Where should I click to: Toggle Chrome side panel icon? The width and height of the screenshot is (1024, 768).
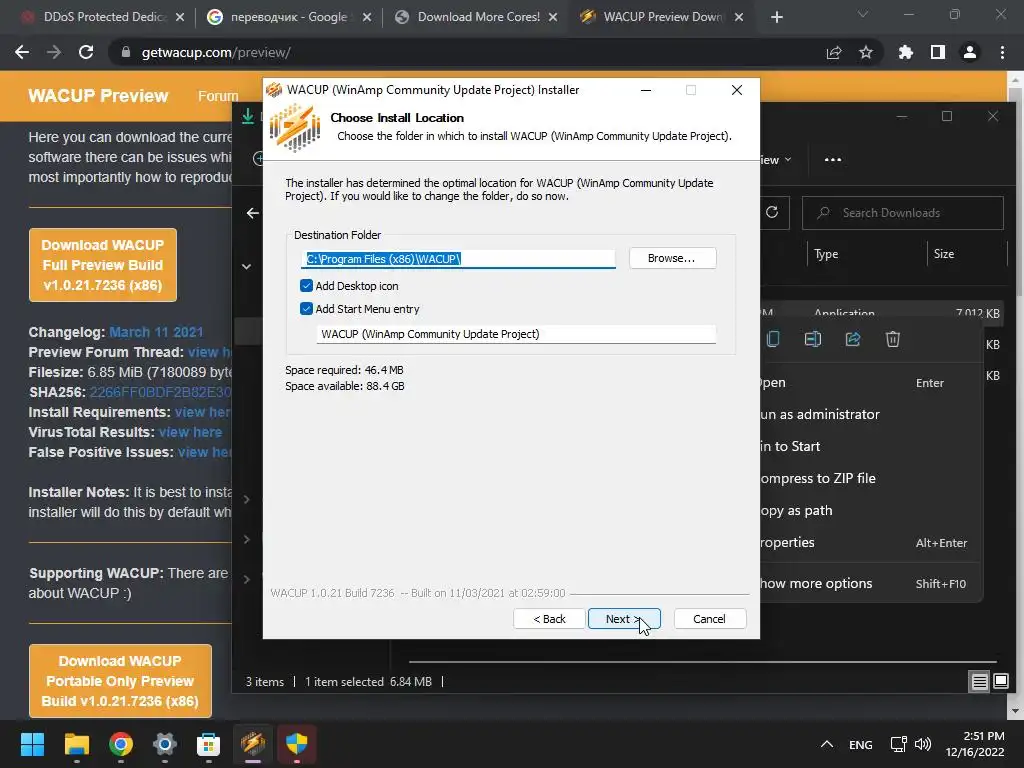pyautogui.click(x=938, y=52)
